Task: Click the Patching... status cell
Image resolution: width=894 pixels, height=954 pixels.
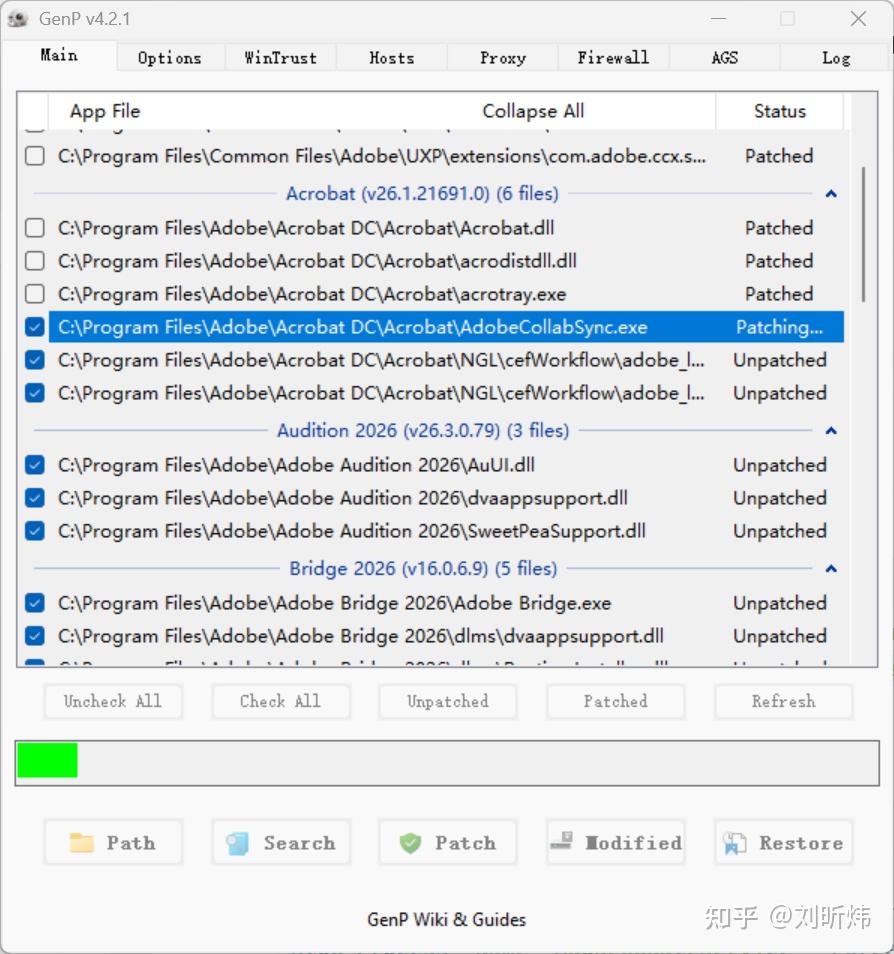Action: (780, 327)
